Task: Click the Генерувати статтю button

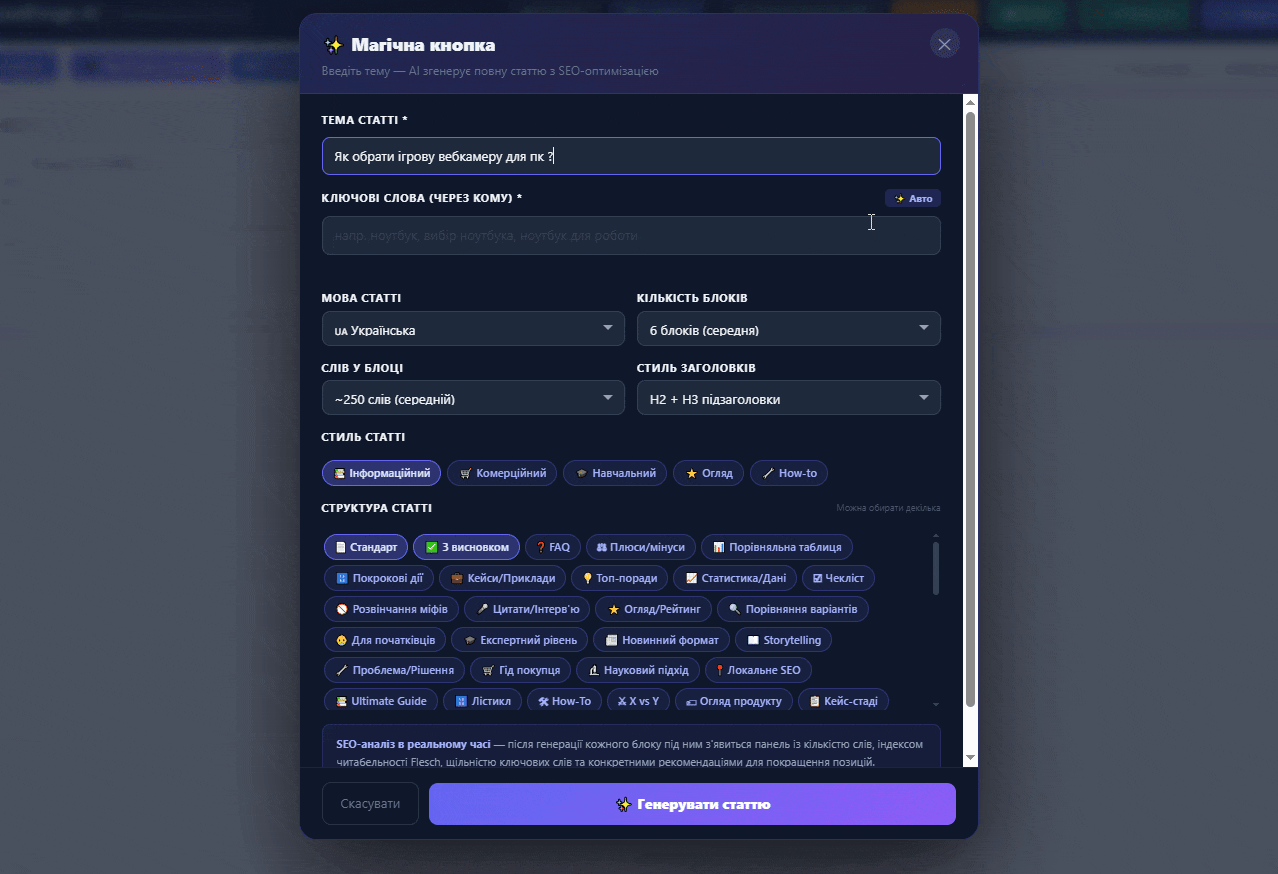Action: point(692,804)
